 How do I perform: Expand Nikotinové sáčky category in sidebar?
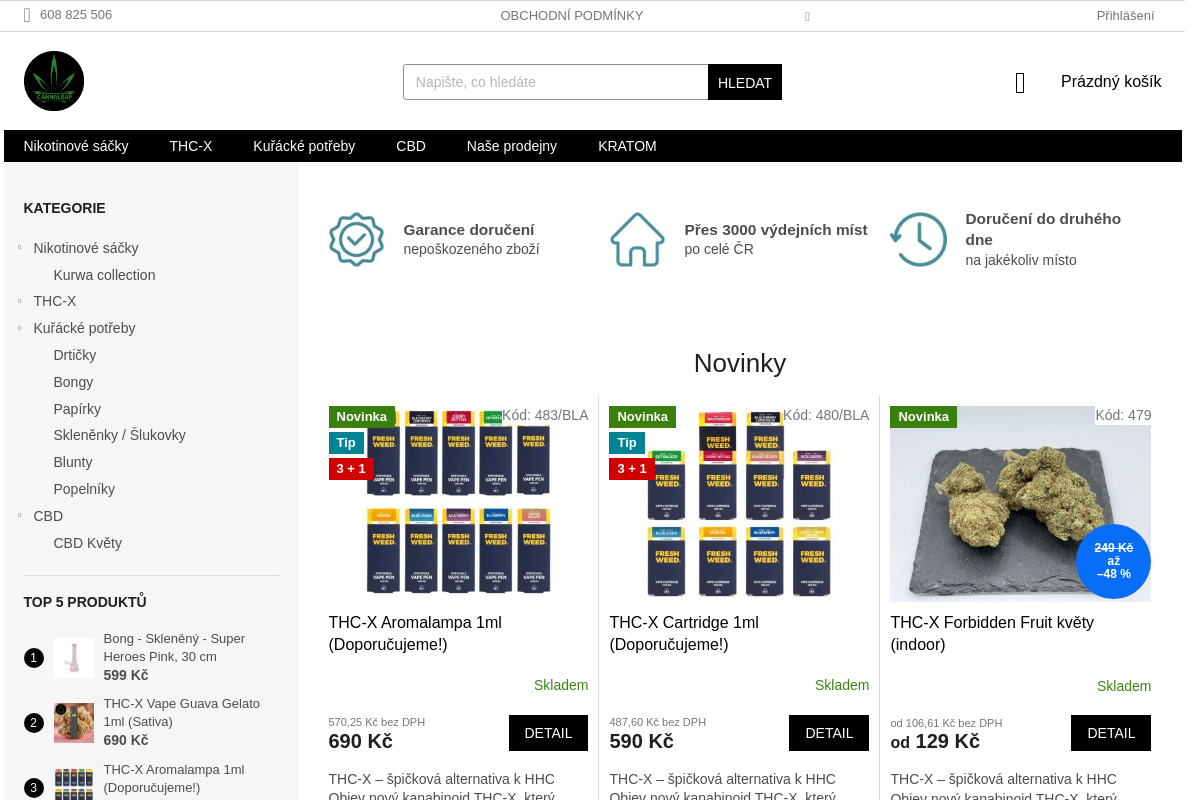[19, 246]
